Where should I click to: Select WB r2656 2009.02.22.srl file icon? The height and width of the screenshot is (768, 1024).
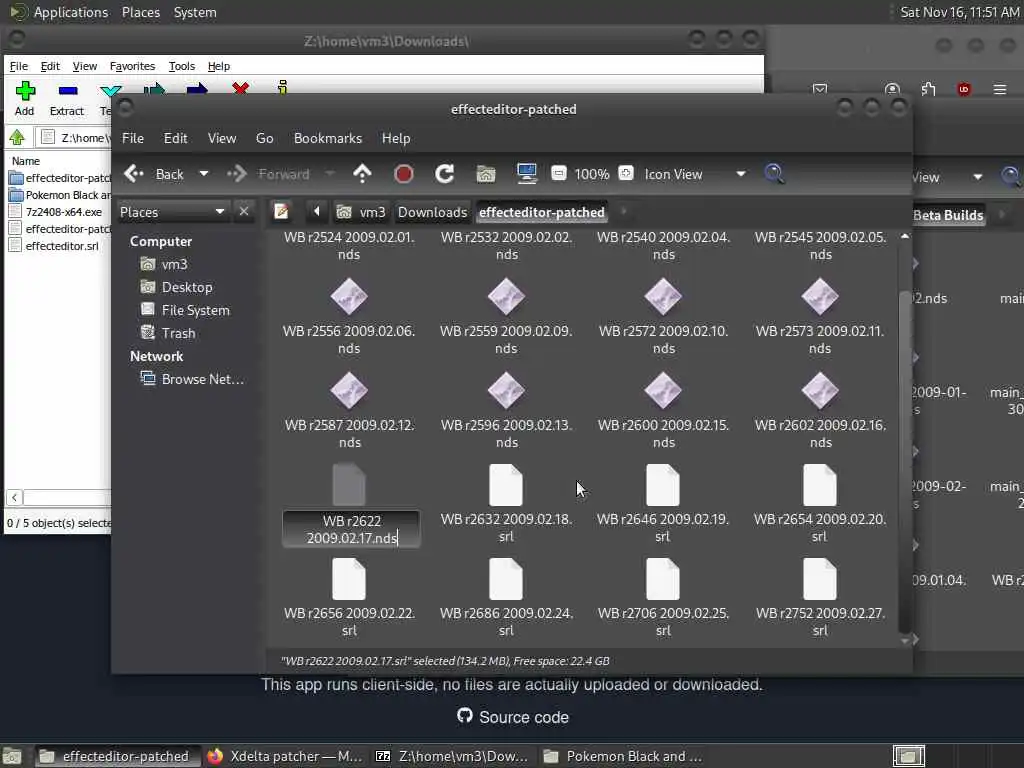[349, 579]
